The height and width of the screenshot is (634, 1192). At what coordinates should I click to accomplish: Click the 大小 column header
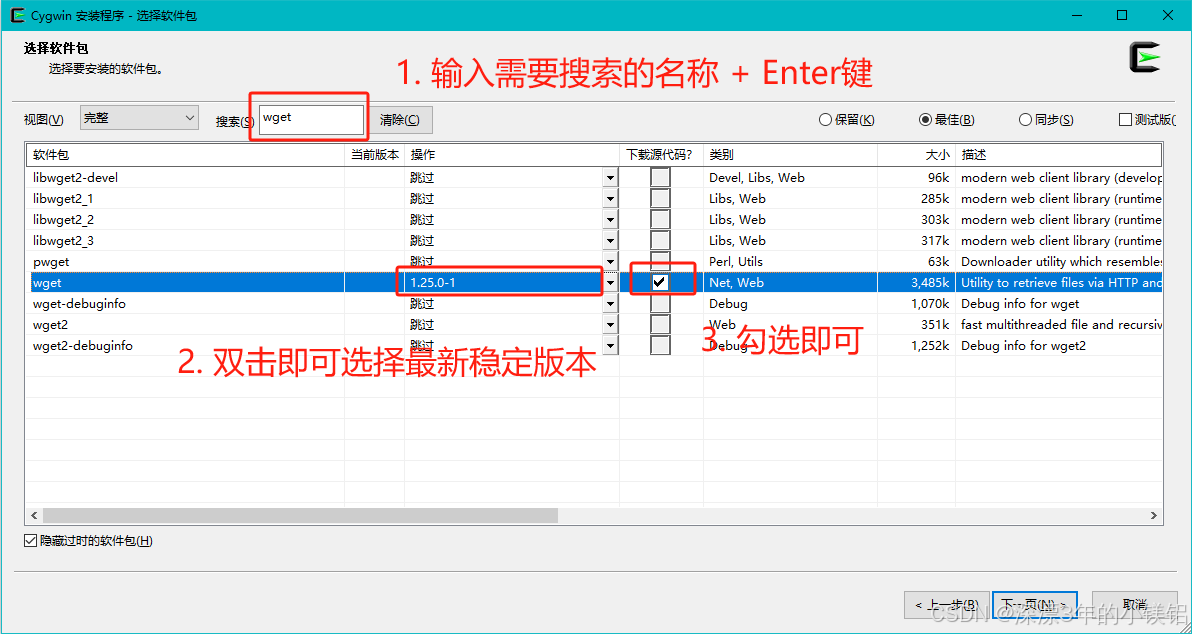coord(917,155)
